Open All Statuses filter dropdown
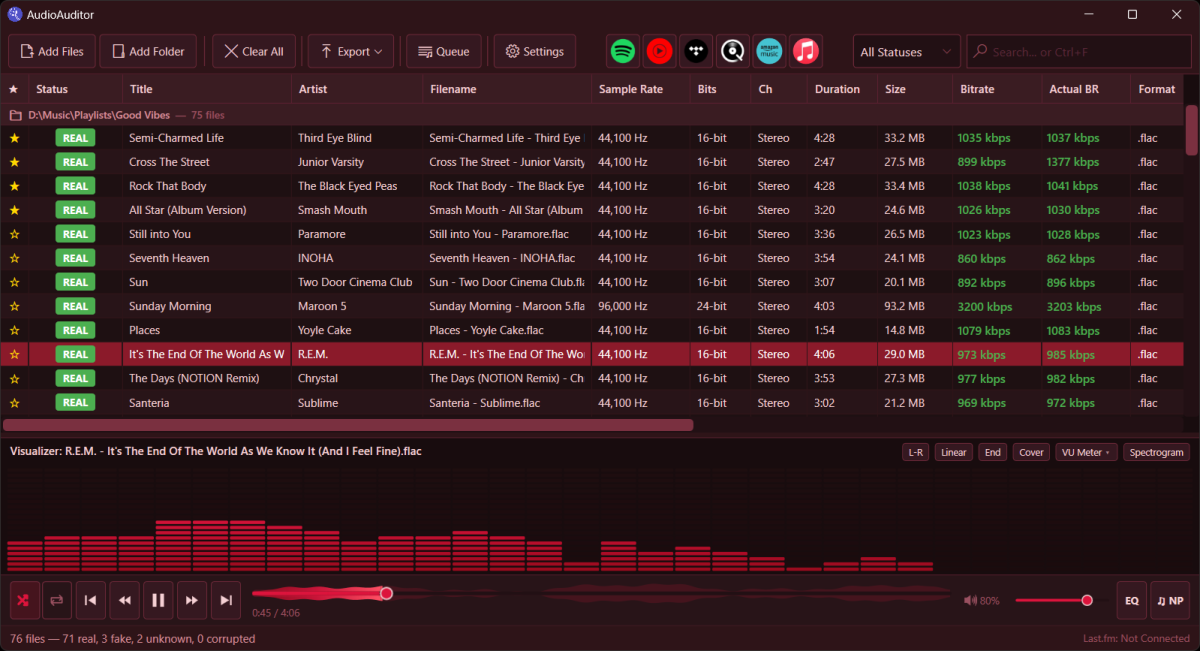 tap(906, 52)
